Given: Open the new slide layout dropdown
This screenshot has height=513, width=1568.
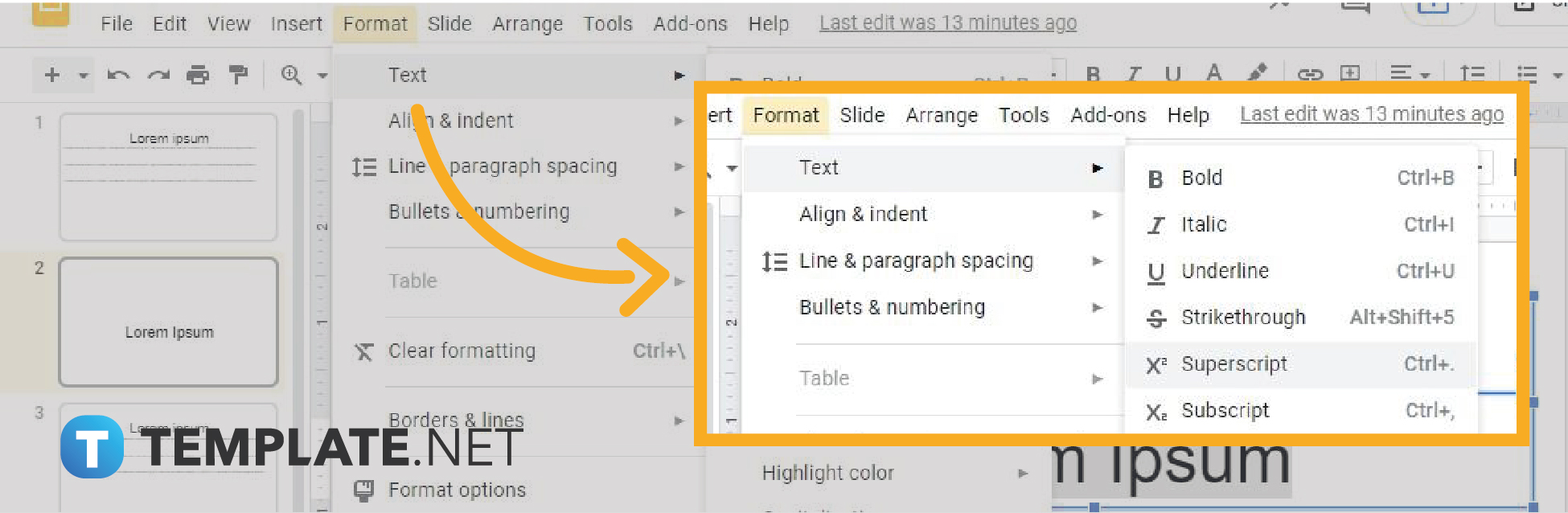Looking at the screenshot, I should pos(82,74).
